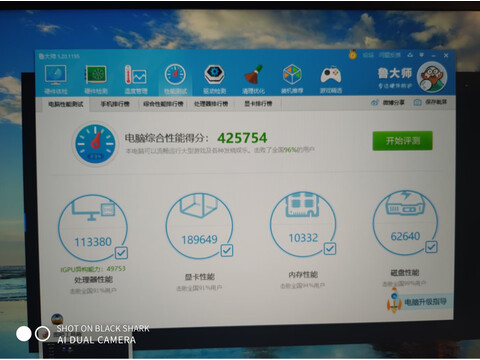Minimize the 鲁大师 window
This screenshot has height=360, width=480.
coord(433,55)
